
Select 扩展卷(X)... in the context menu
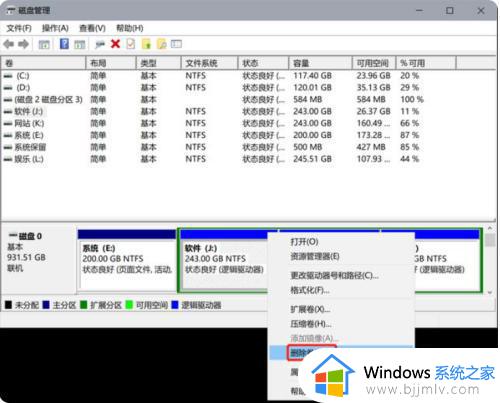(x=310, y=309)
